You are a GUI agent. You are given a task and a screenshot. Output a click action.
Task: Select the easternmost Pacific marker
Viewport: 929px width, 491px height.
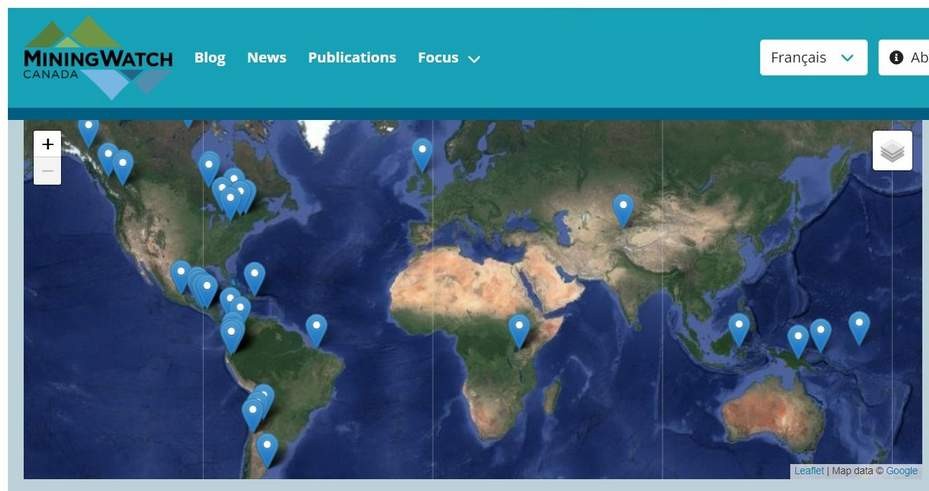pyautogui.click(x=859, y=326)
